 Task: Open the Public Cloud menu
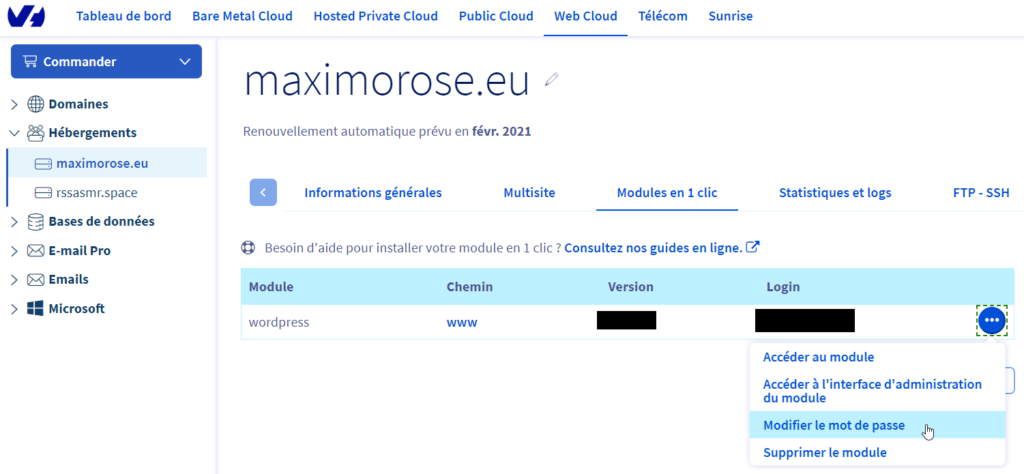(x=496, y=16)
